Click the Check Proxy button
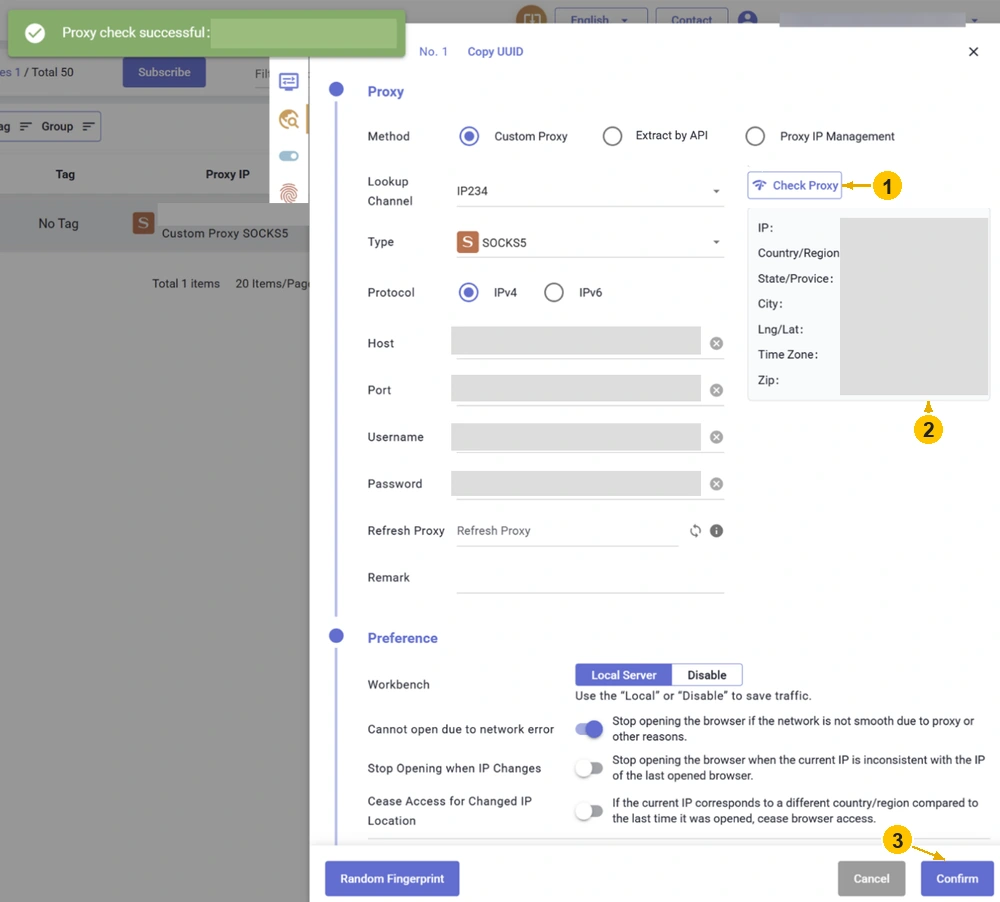Image resolution: width=1000 pixels, height=902 pixels. [x=795, y=185]
